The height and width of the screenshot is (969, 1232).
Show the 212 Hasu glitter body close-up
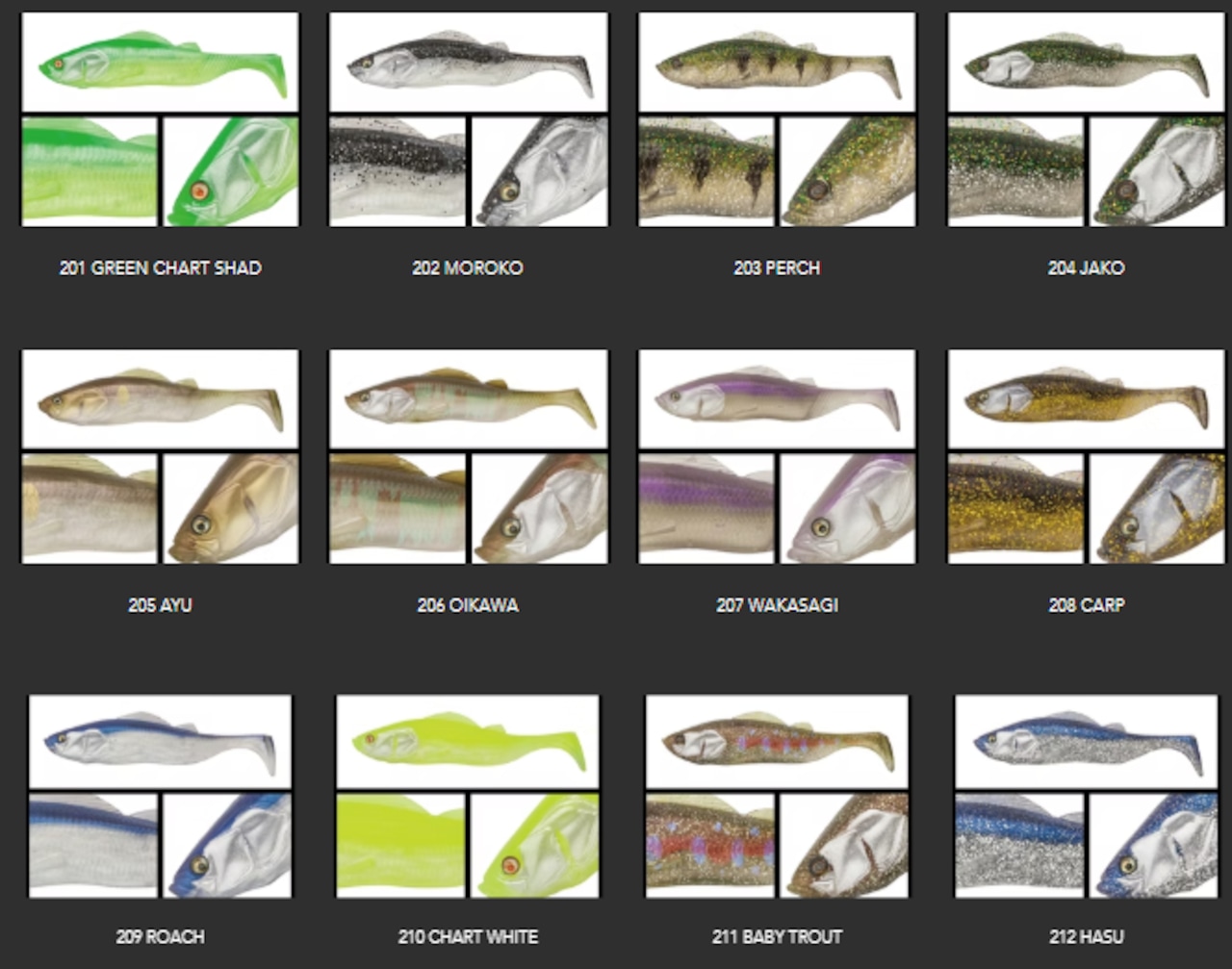1019,846
